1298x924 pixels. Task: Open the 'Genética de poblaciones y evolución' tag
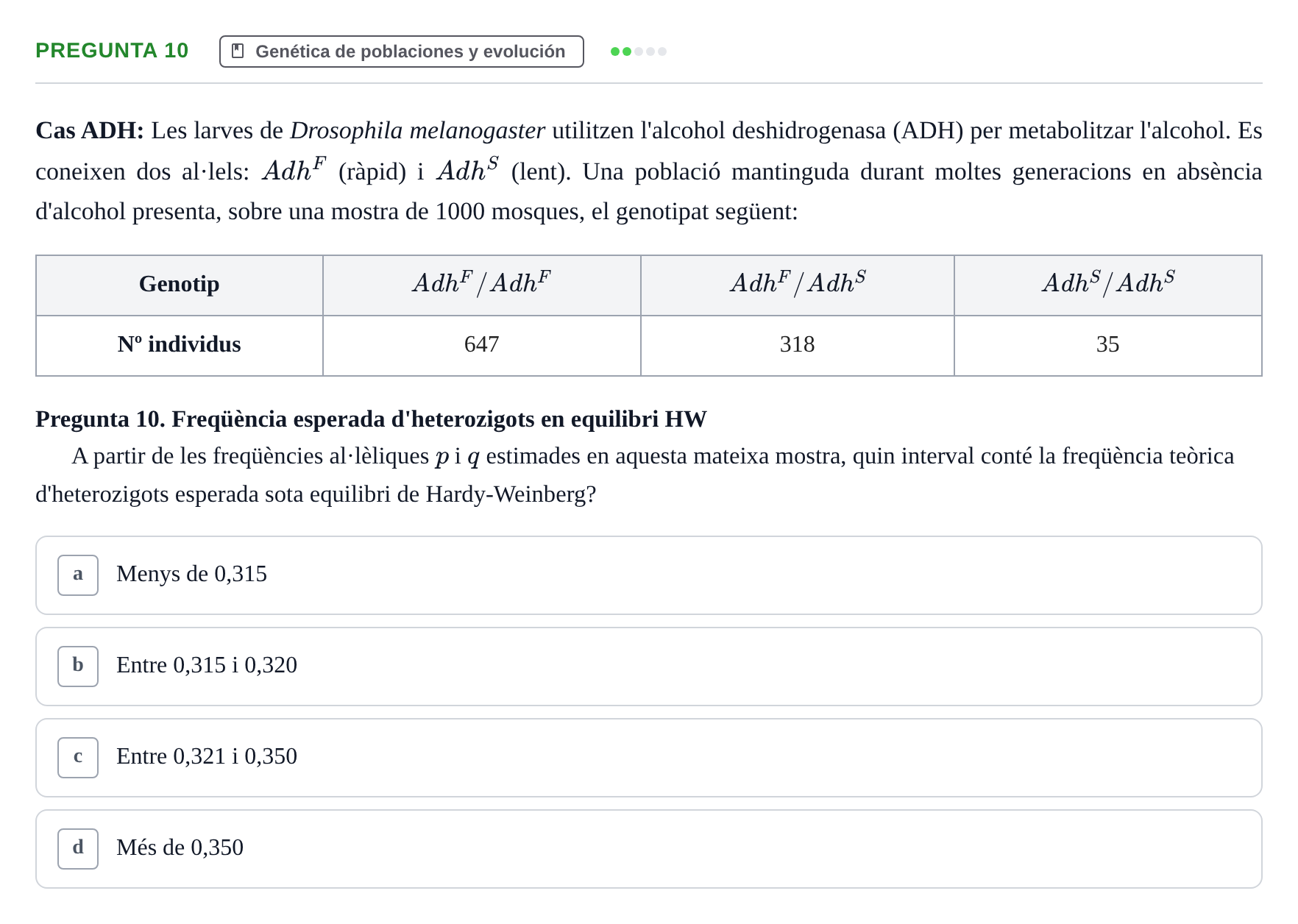pos(402,51)
